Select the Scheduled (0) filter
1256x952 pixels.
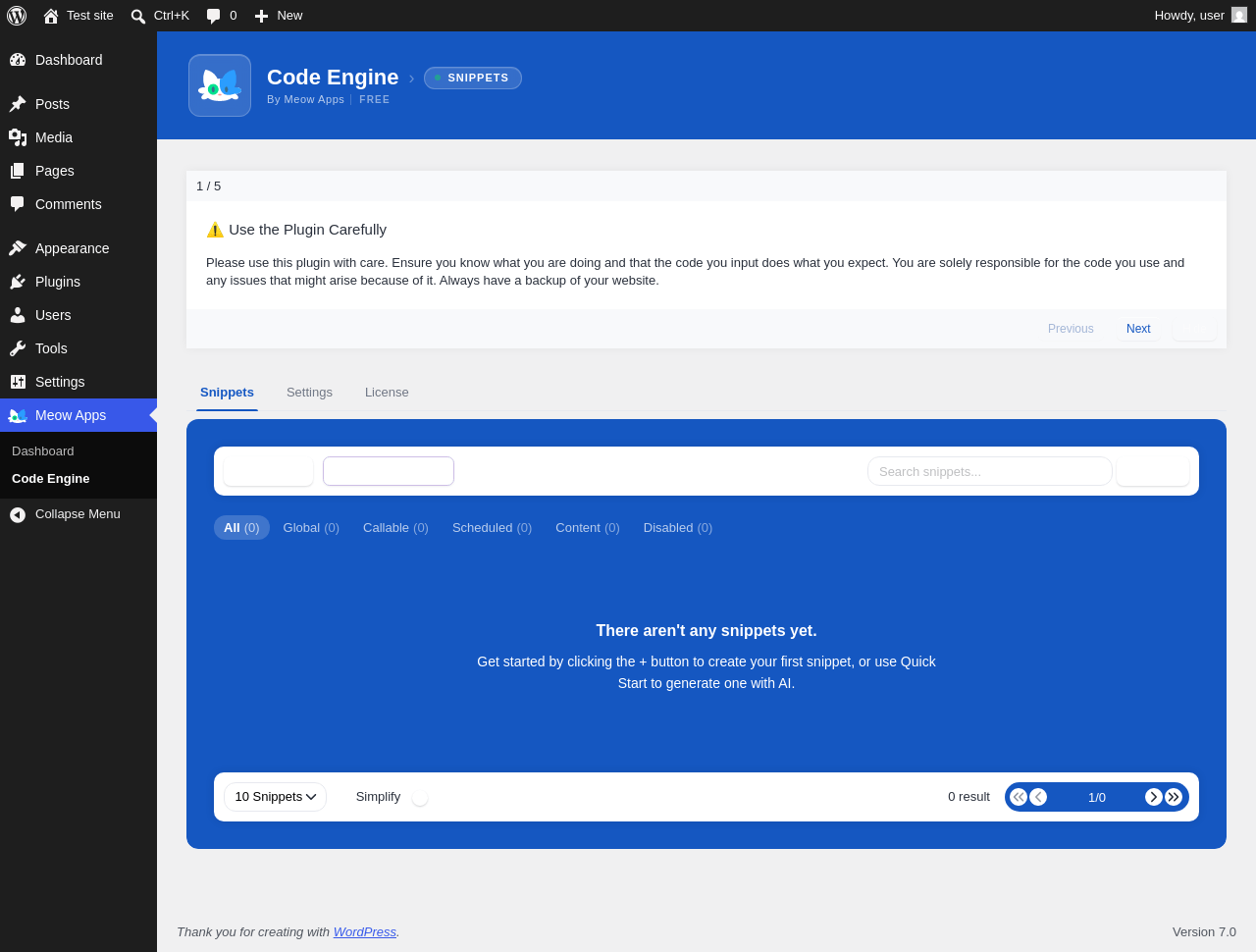click(492, 528)
